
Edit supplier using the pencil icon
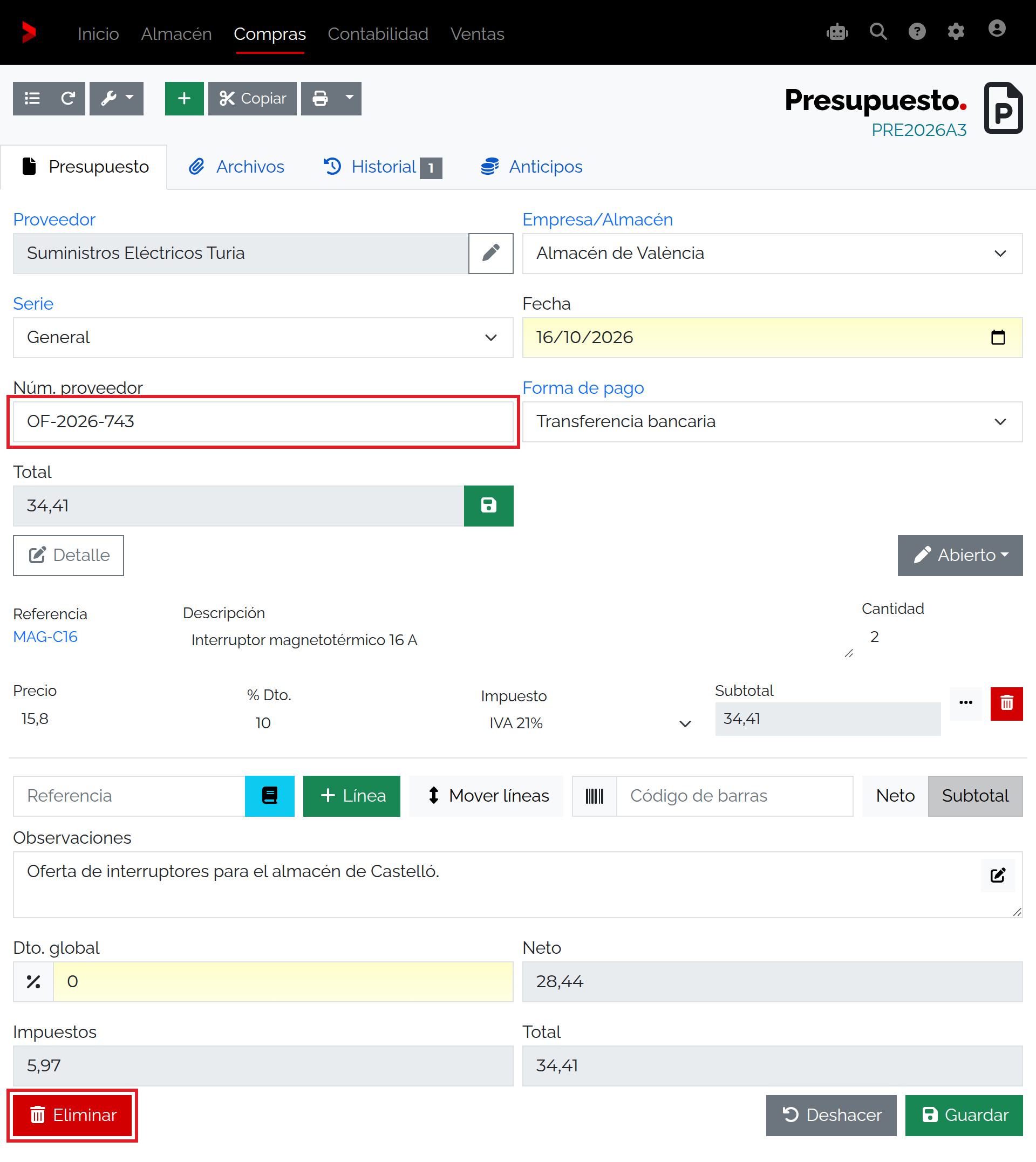coord(490,252)
